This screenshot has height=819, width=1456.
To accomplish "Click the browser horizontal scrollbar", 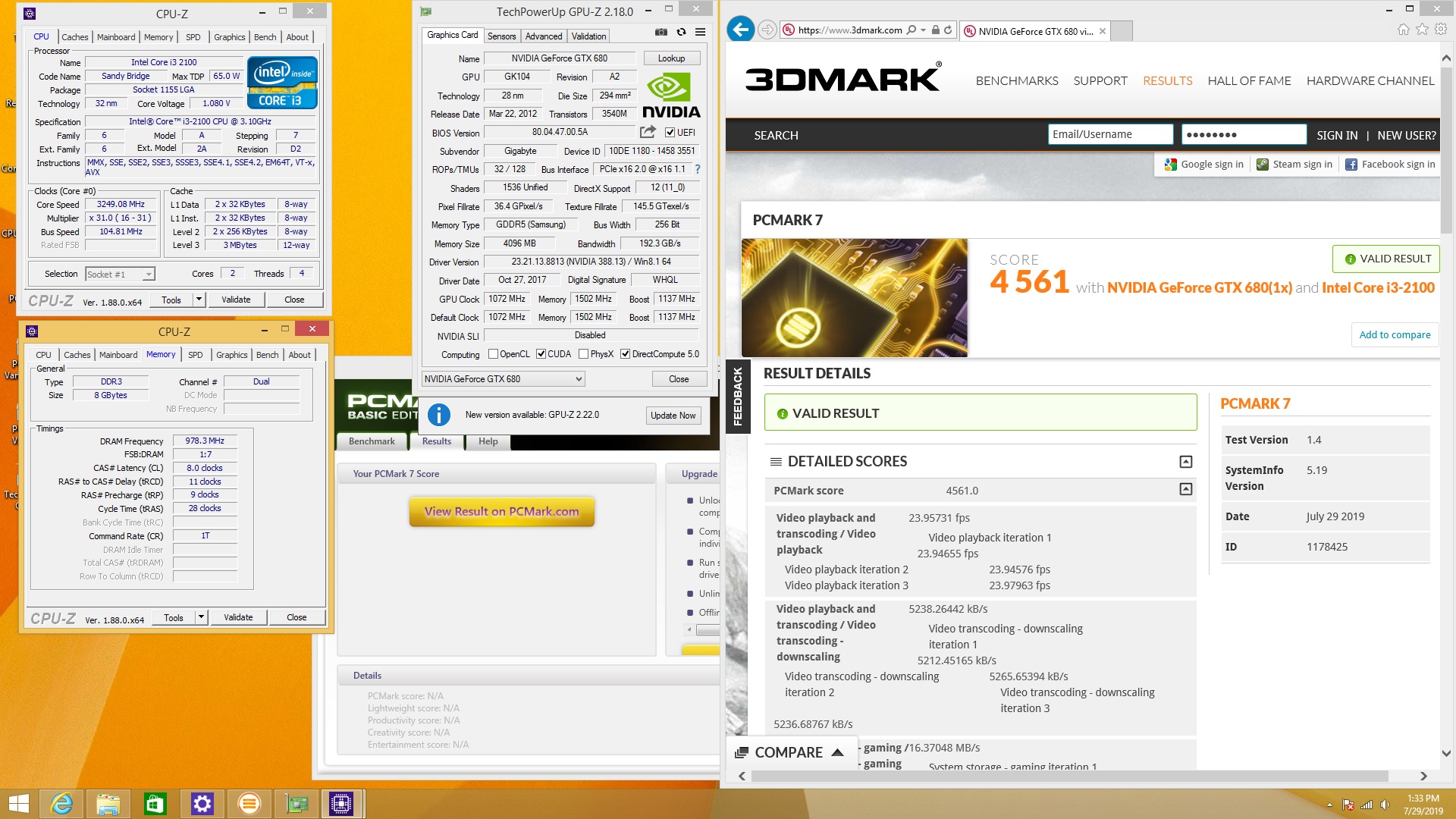I will [1069, 776].
